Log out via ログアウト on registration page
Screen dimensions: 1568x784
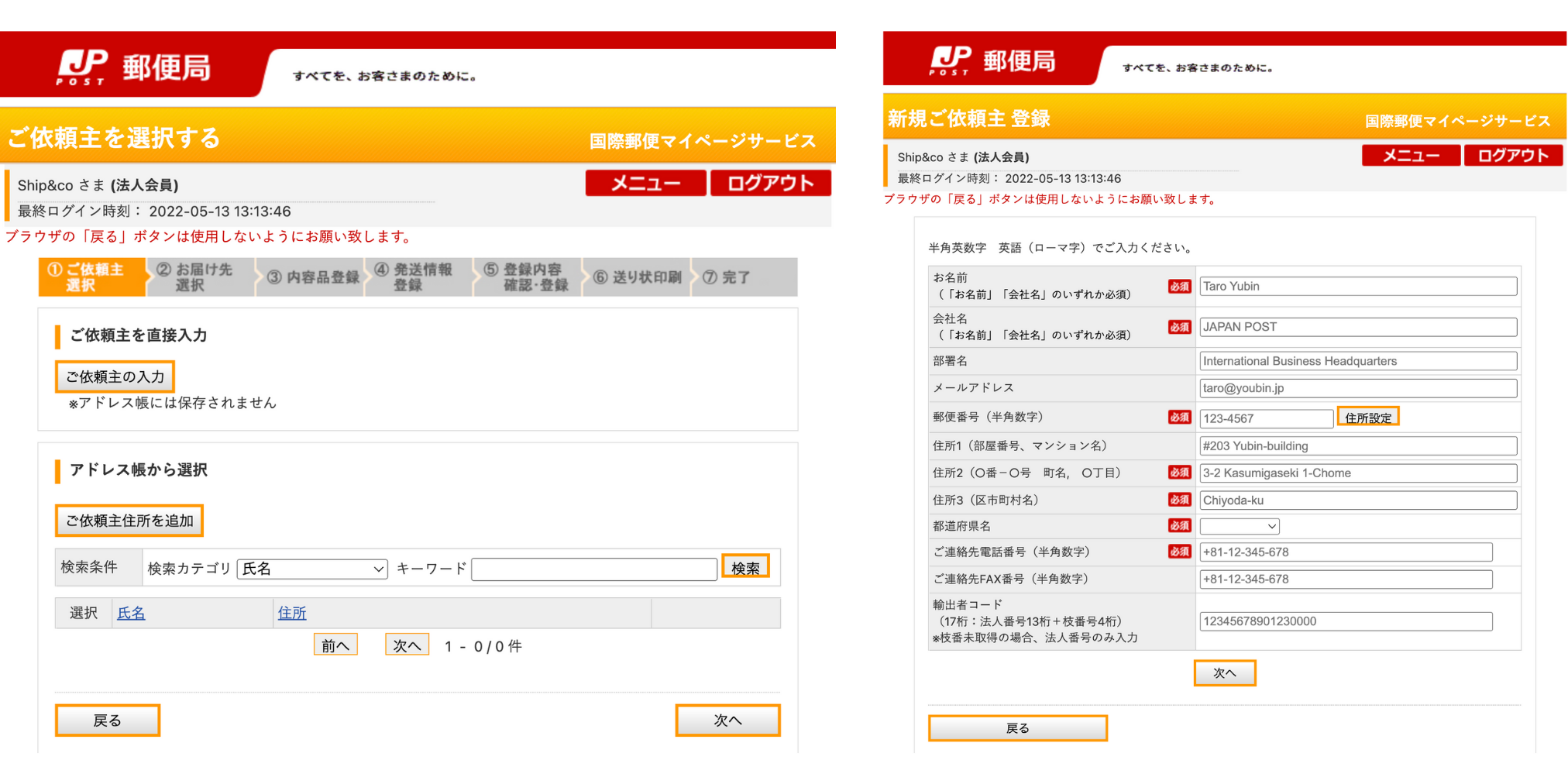pos(1513,156)
